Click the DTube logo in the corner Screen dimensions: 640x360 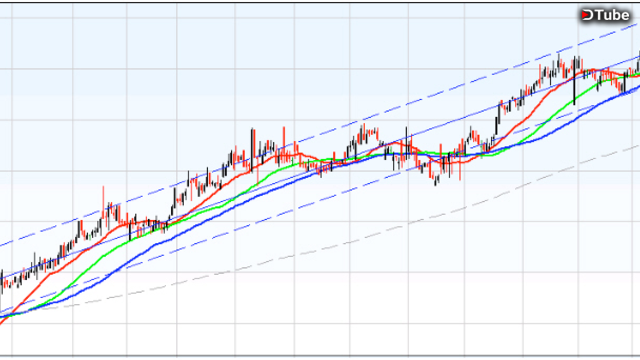click(605, 15)
